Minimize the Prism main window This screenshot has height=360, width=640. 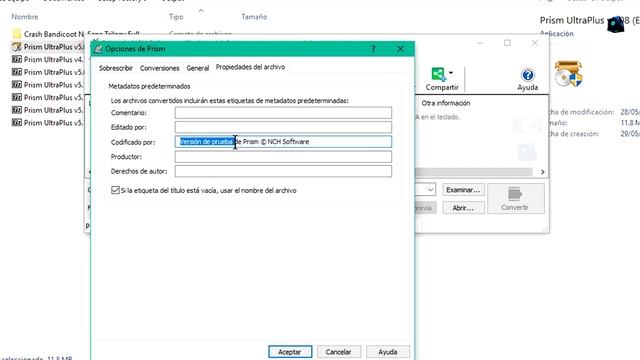point(480,43)
